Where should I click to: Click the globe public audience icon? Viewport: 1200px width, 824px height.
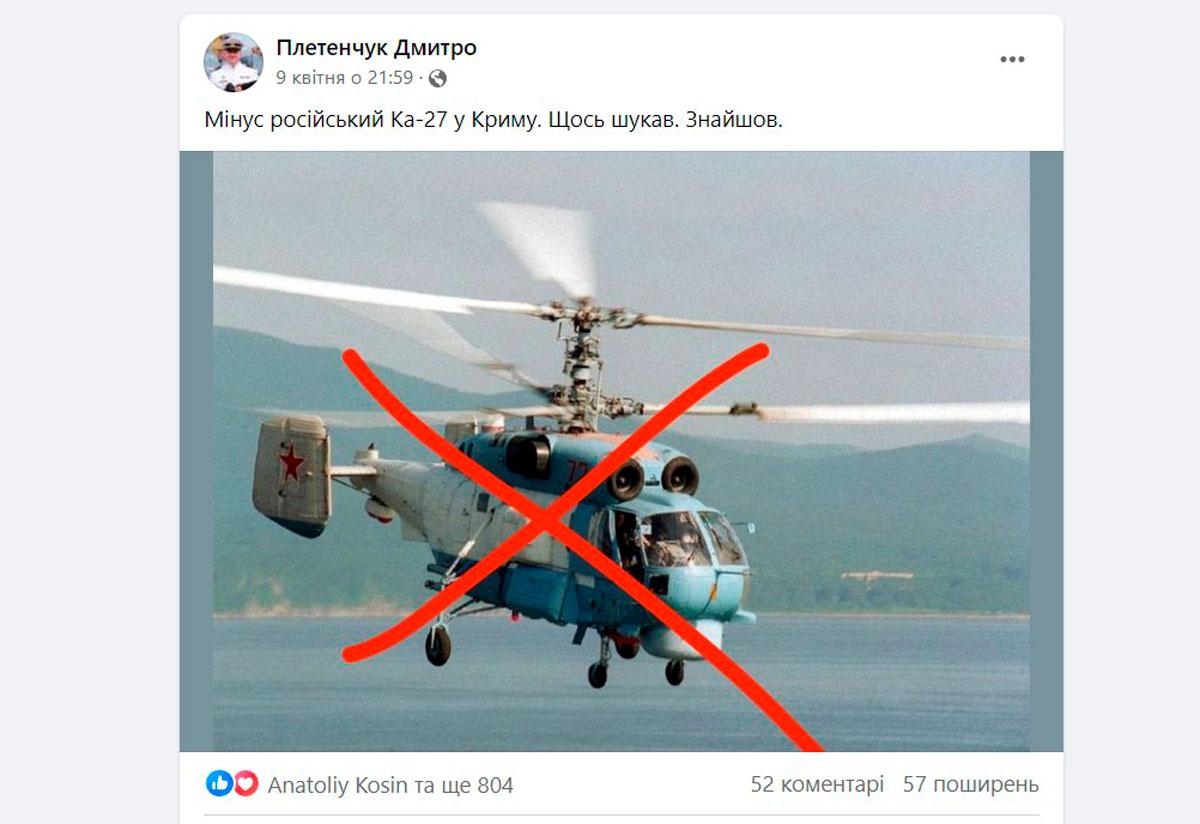point(437,78)
